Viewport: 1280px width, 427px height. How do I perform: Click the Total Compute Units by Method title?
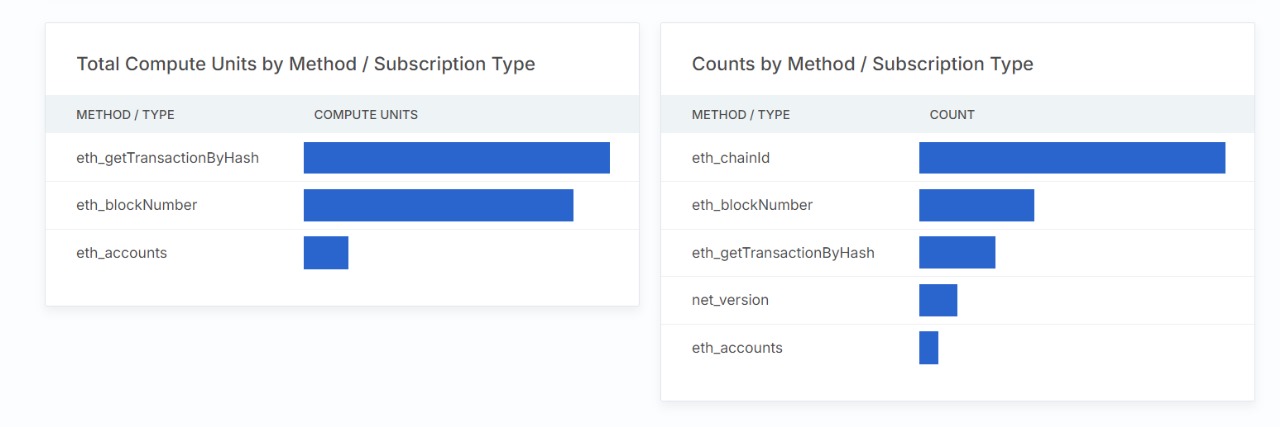pos(305,64)
